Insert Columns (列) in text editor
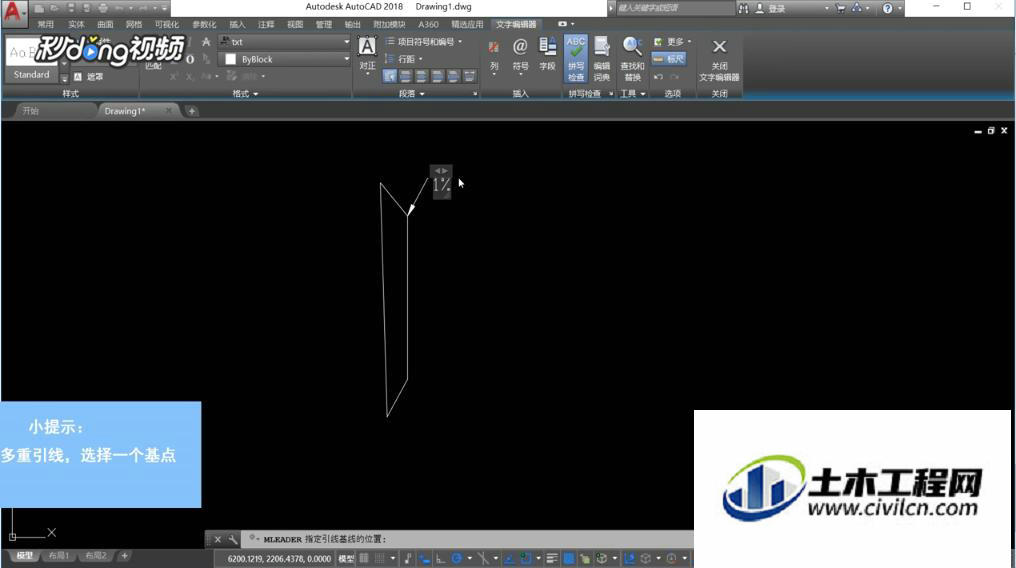This screenshot has height=568, width=1016. [x=494, y=56]
